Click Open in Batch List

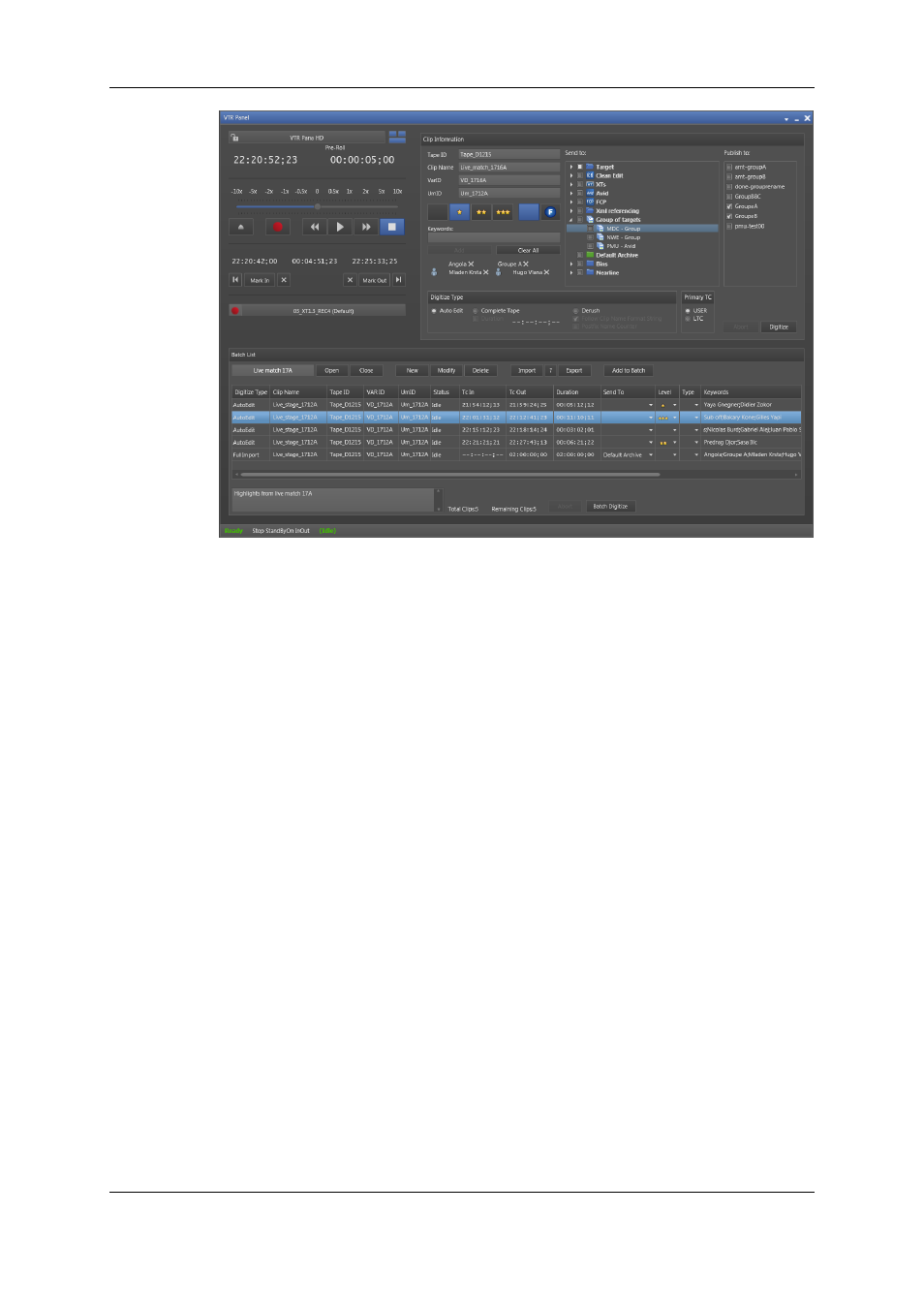click(332, 370)
